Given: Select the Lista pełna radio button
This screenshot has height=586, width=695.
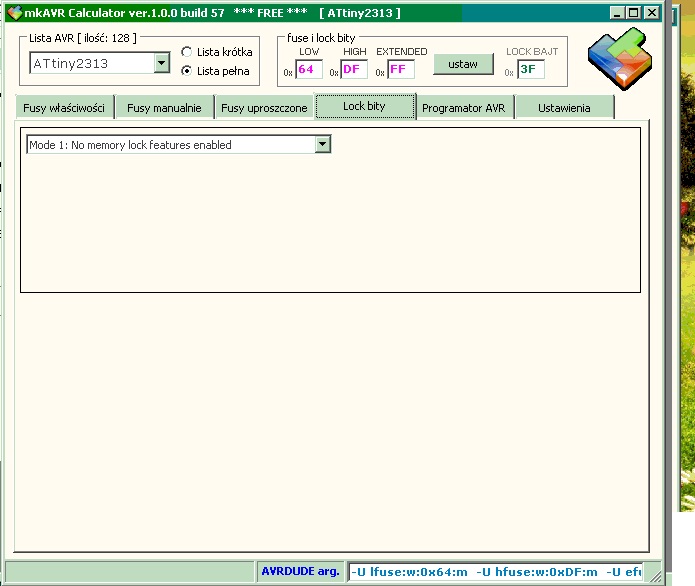Looking at the screenshot, I should click(x=187, y=71).
